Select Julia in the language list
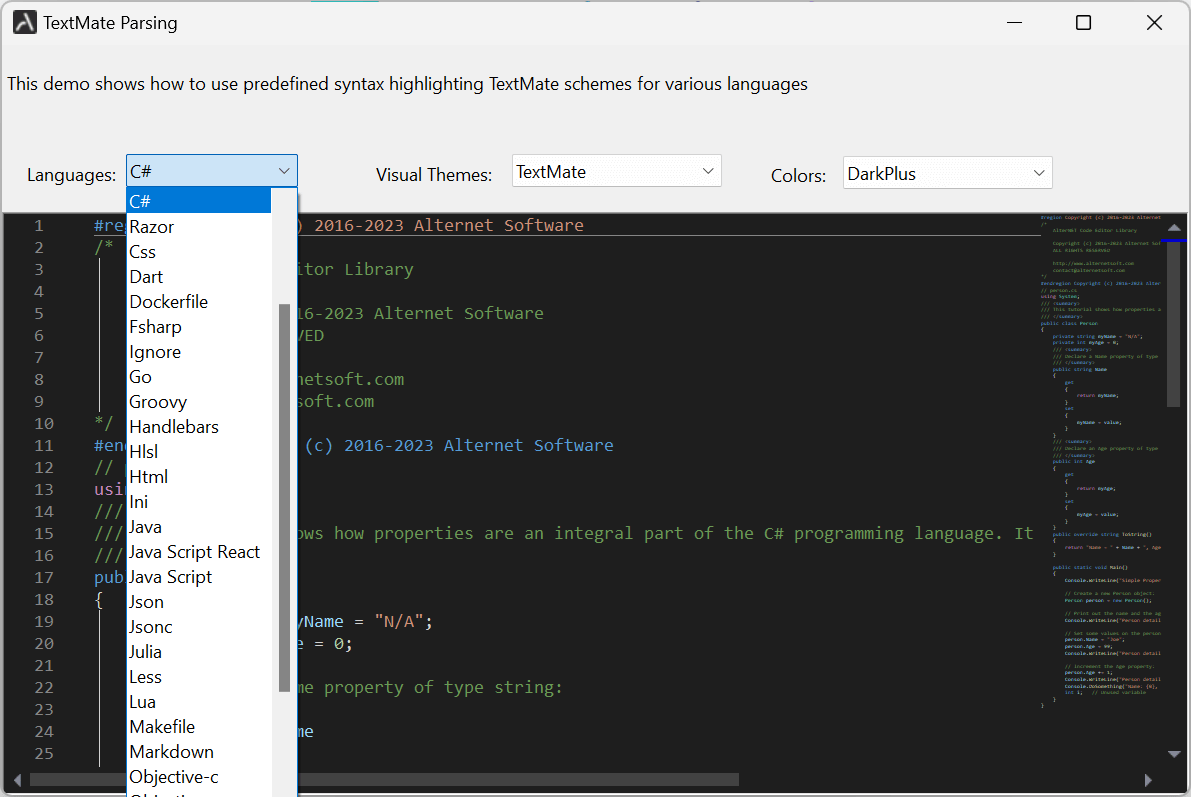The height and width of the screenshot is (797, 1191). (199, 652)
